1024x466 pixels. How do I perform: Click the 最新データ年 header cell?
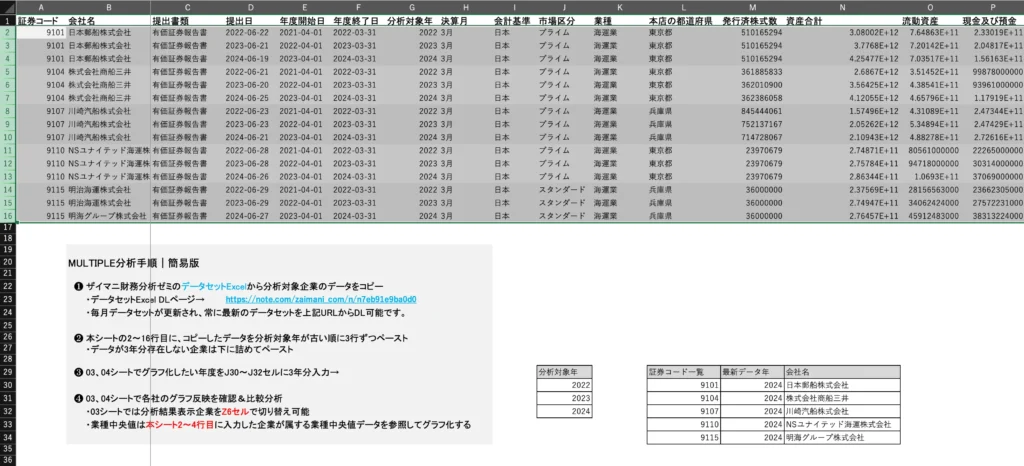(x=752, y=372)
